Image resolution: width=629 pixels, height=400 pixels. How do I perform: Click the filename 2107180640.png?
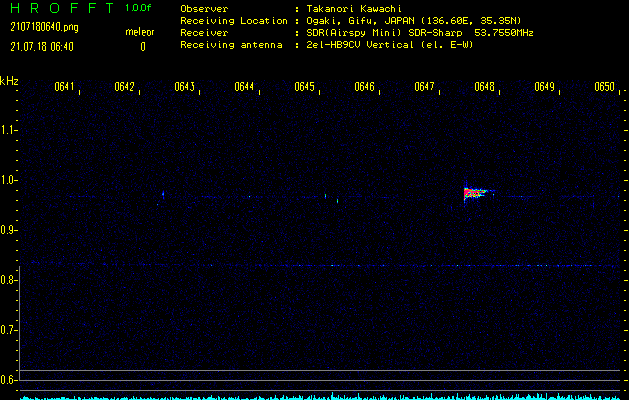[x=45, y=27]
